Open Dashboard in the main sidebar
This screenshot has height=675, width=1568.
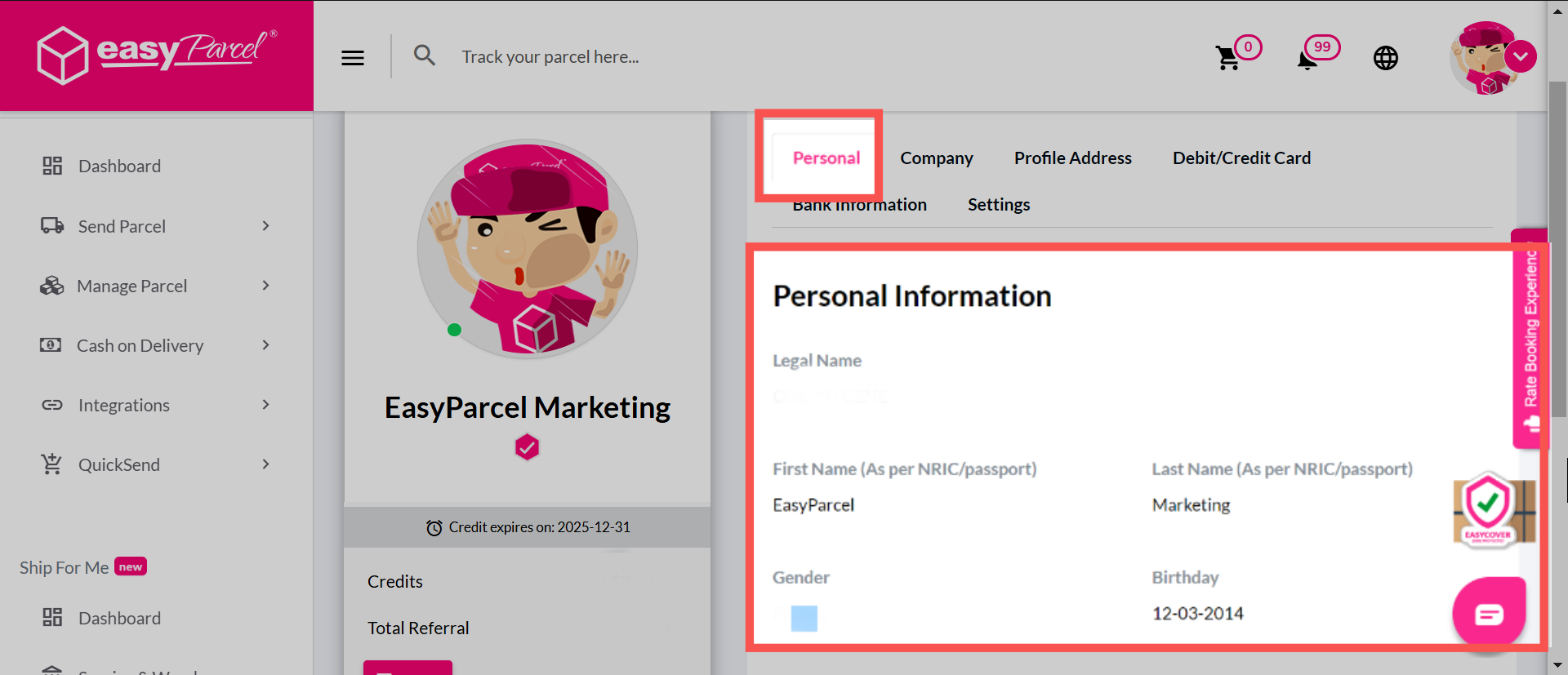pyautogui.click(x=119, y=167)
